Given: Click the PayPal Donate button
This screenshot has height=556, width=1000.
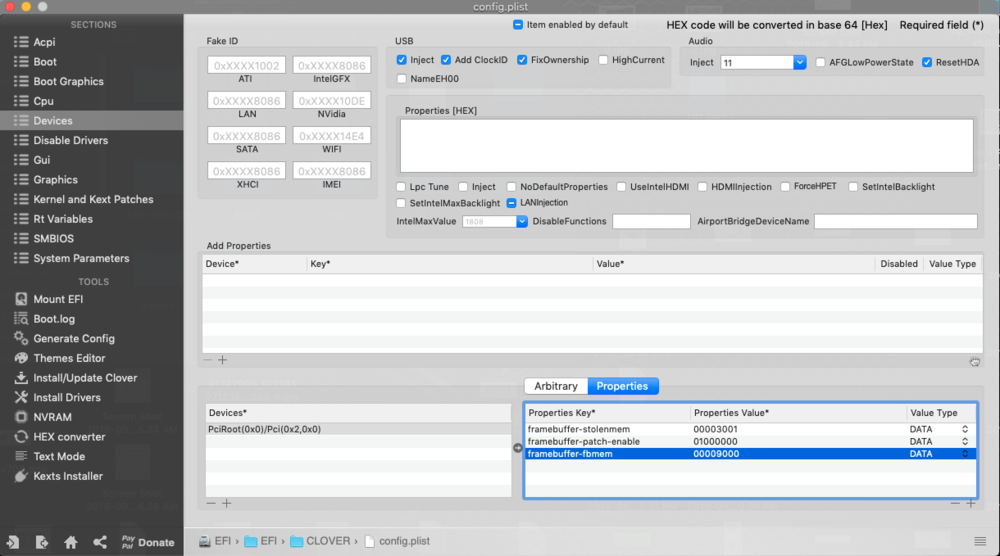Looking at the screenshot, I should click(146, 542).
